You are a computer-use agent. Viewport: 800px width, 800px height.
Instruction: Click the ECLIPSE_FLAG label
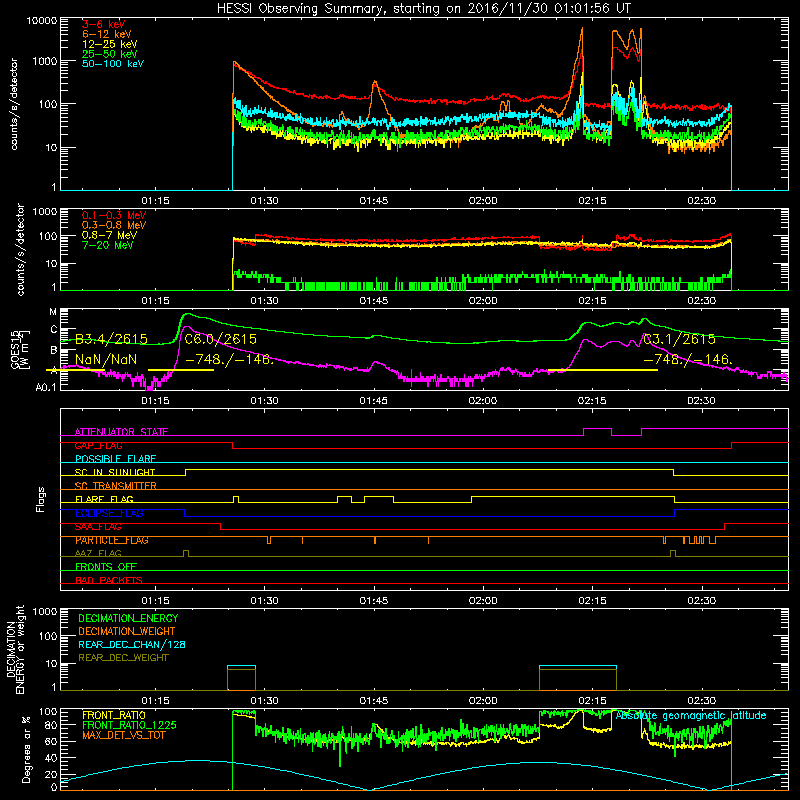[109, 513]
